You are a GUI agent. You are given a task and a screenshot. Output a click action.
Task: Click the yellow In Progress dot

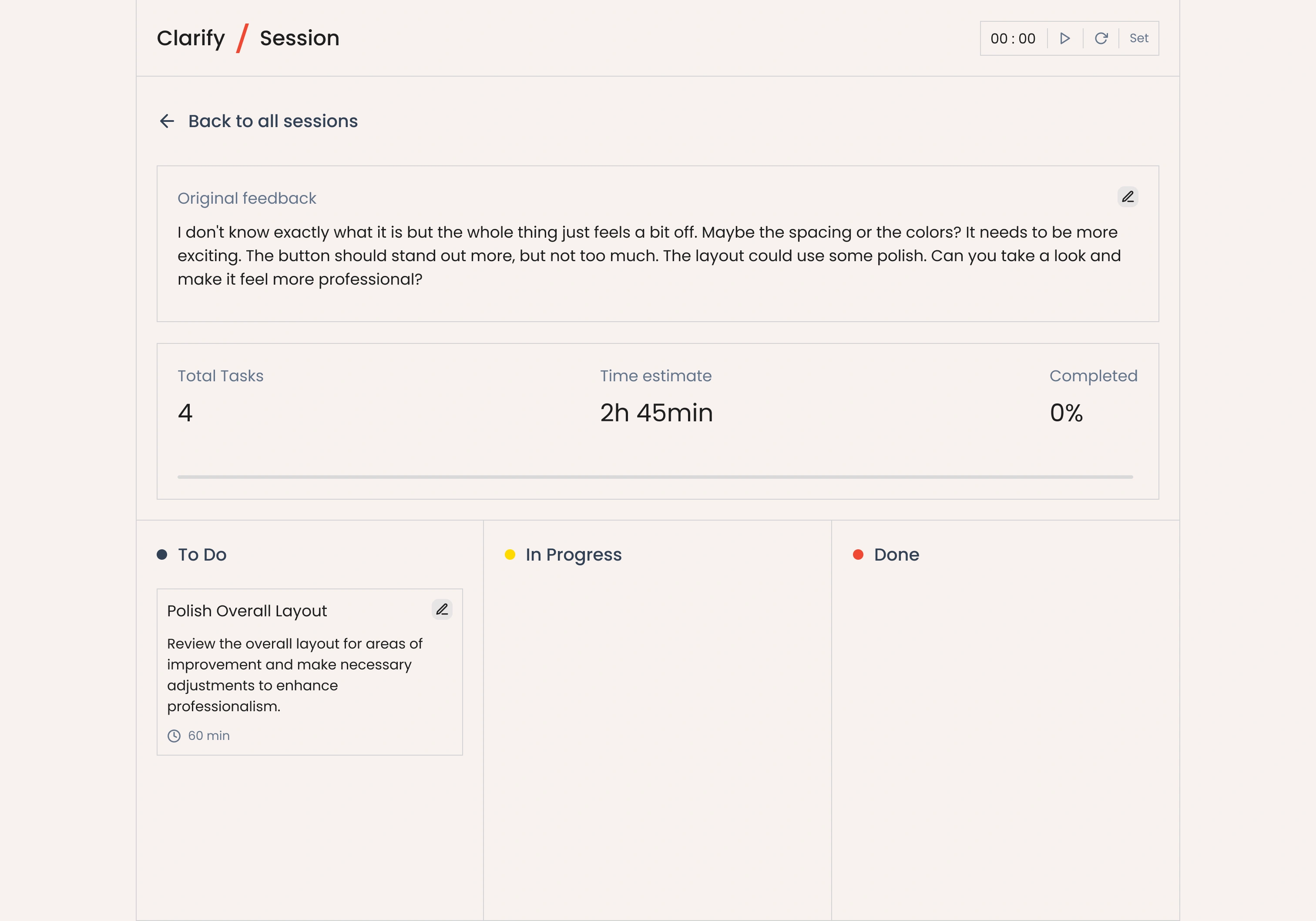coord(510,554)
